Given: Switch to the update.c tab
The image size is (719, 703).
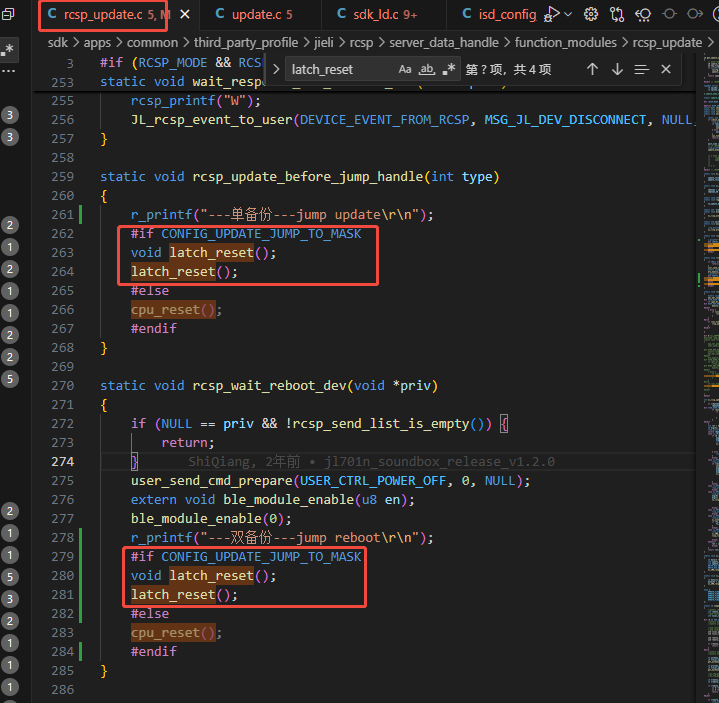Looking at the screenshot, I should pyautogui.click(x=254, y=14).
